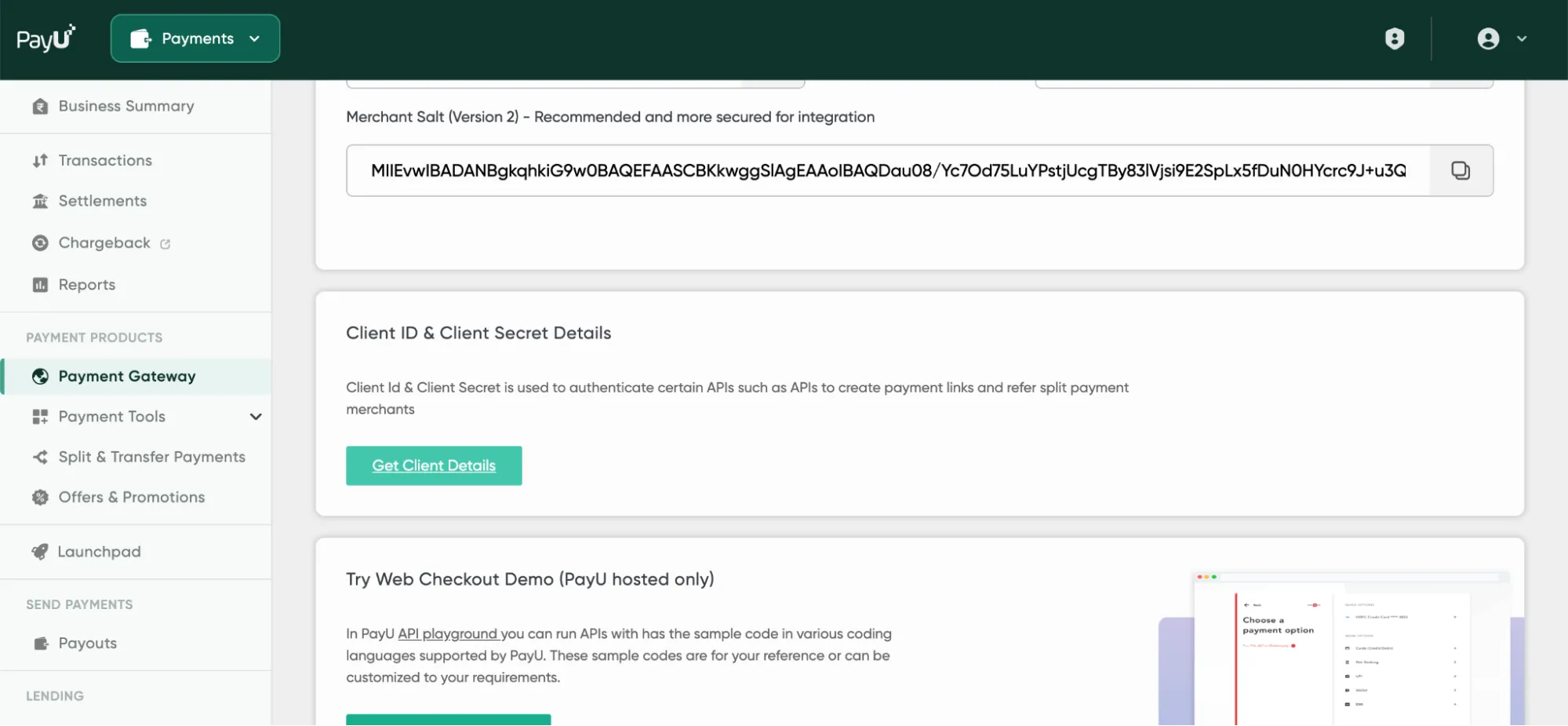Click the Offers & Promotions badge icon
This screenshot has height=726, width=1568.
coord(40,497)
